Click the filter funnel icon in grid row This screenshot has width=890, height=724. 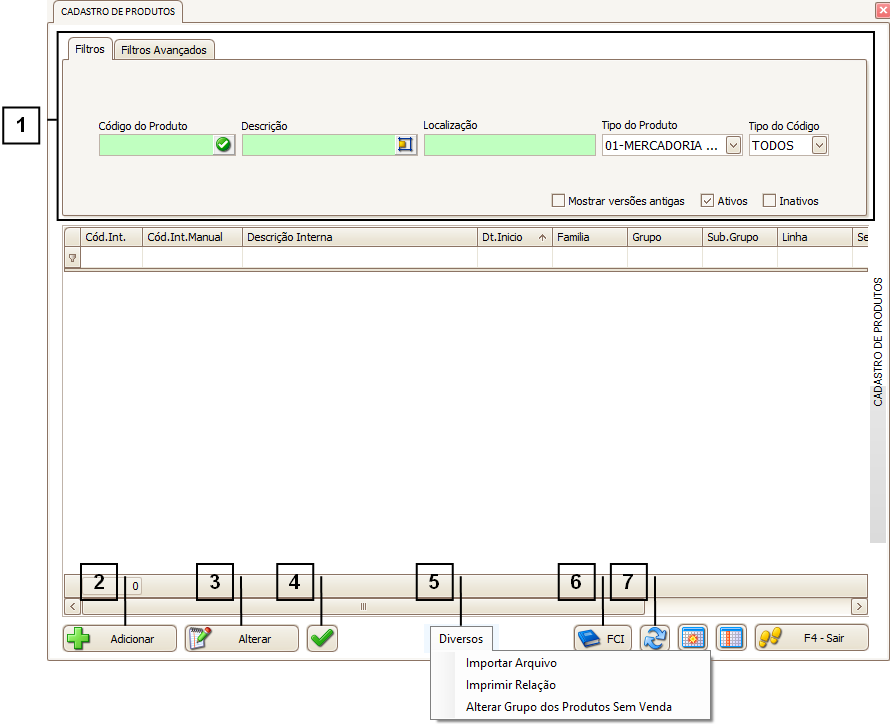[72, 258]
